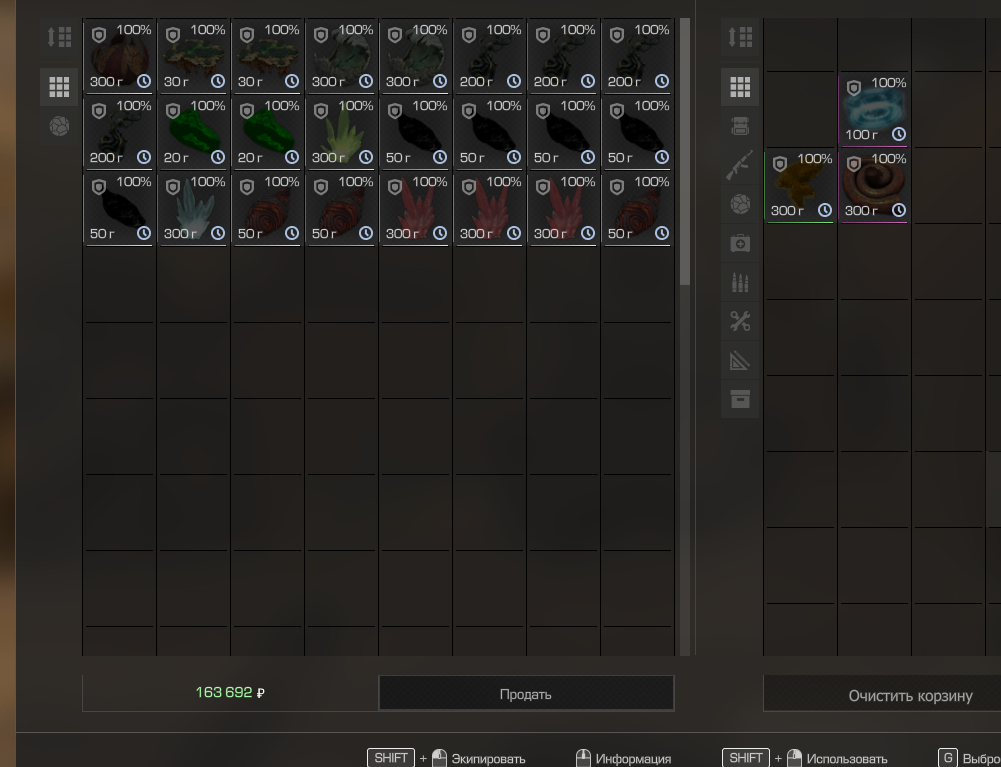
Task: Select the pale blue crystal 300 г artifact
Action: (193, 209)
